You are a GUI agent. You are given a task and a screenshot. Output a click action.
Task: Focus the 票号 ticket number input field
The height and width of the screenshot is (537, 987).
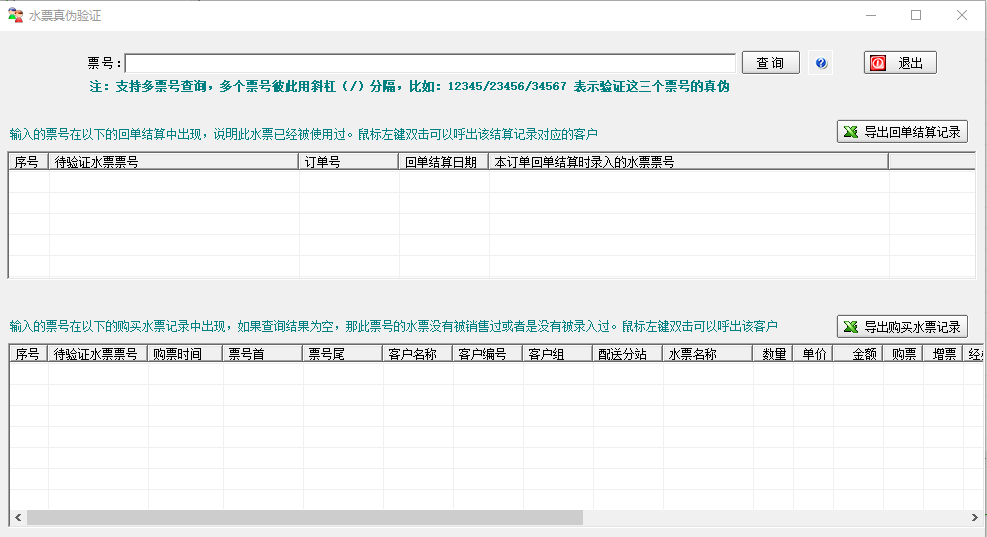coord(430,63)
